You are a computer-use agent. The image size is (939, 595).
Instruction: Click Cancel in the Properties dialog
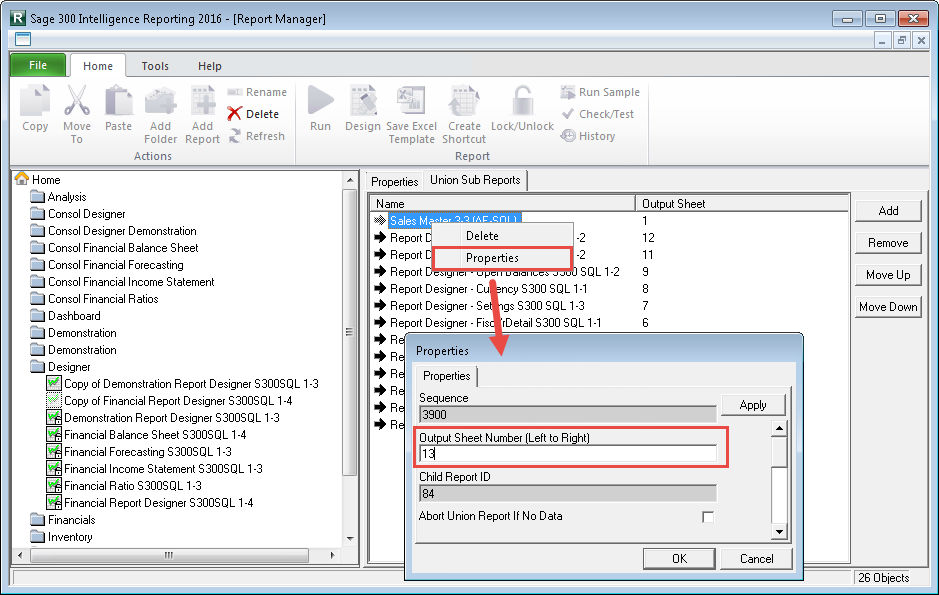point(756,558)
